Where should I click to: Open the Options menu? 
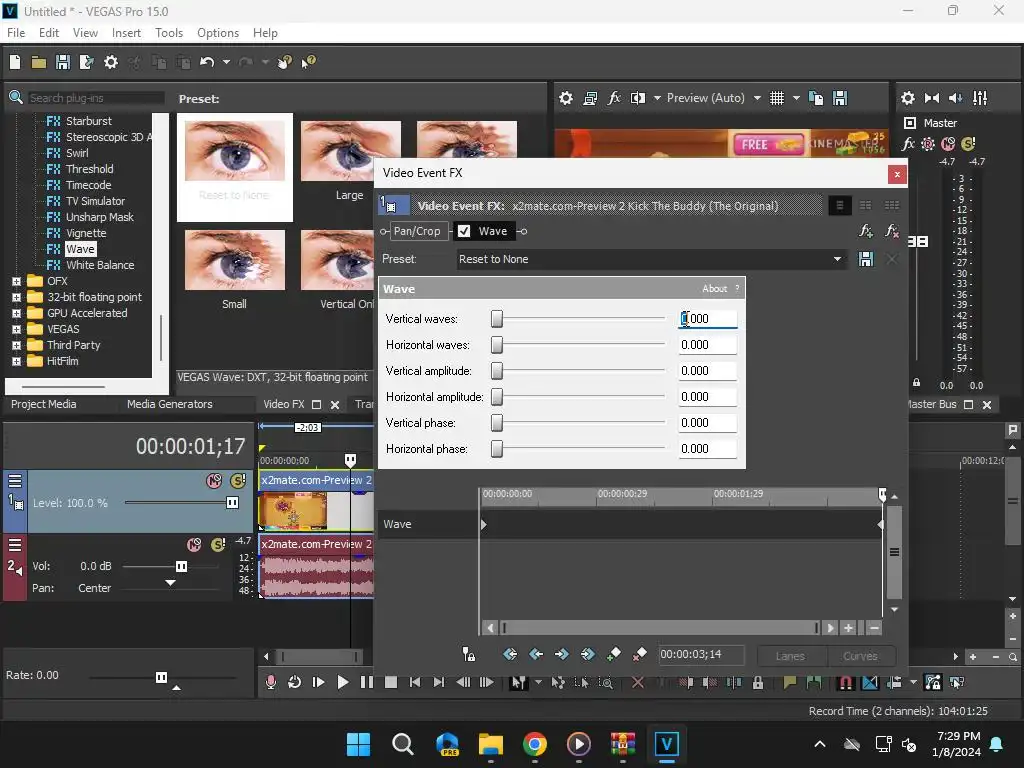pyautogui.click(x=217, y=33)
